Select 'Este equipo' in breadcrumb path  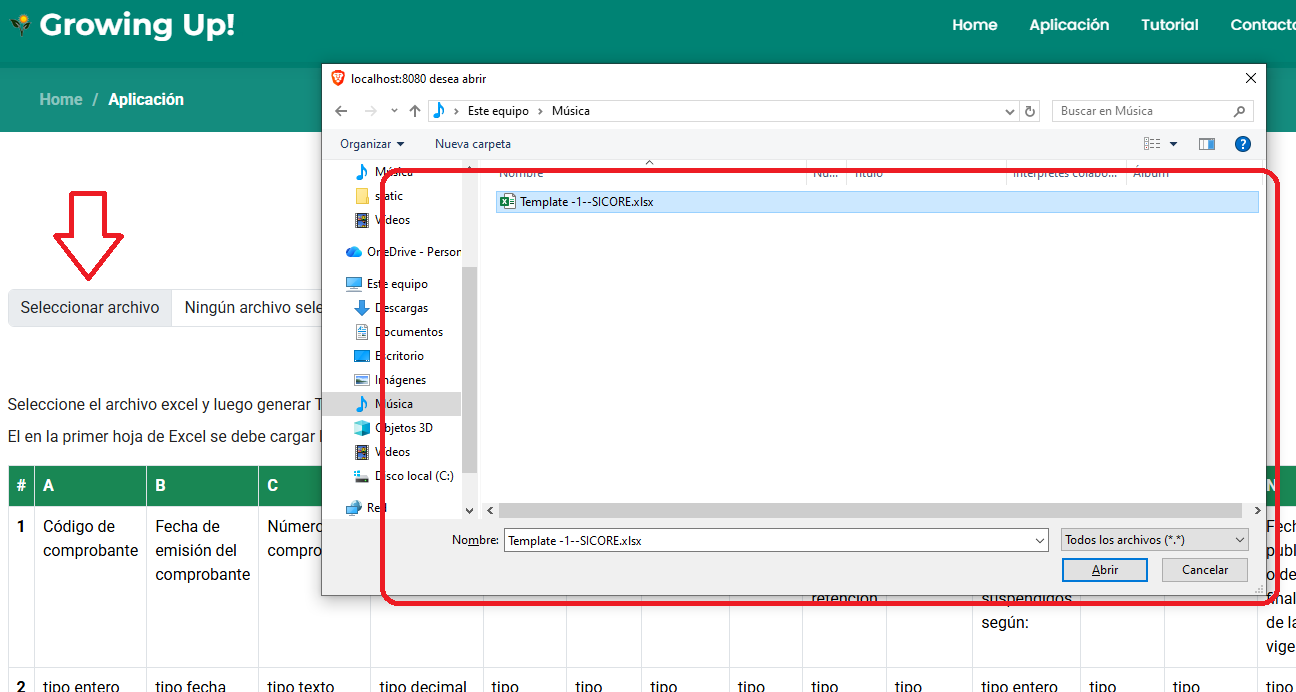tap(498, 111)
